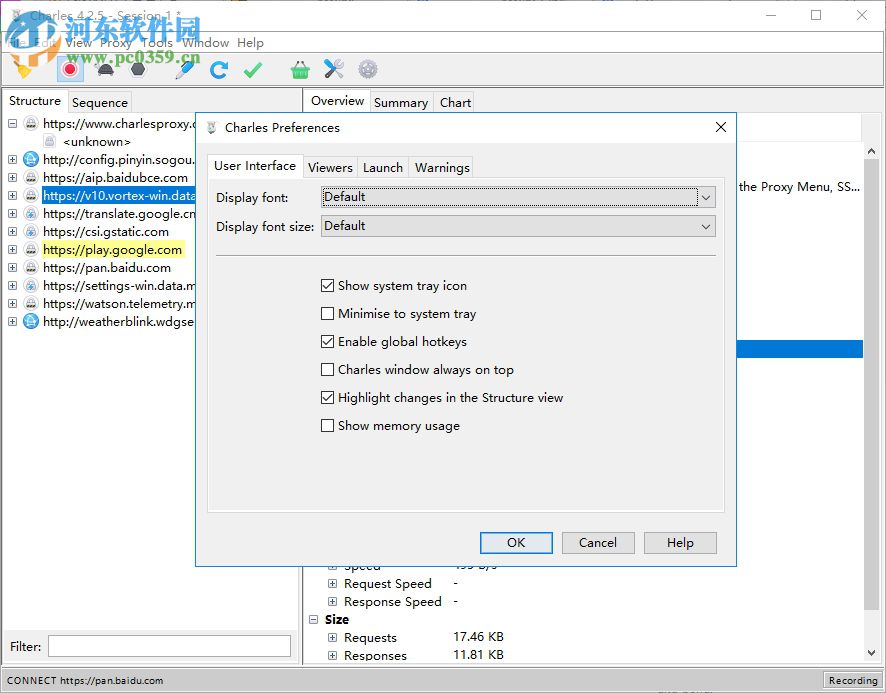Image resolution: width=886 pixels, height=693 pixels.
Task: Click the repeat request refresh icon
Action: [219, 70]
